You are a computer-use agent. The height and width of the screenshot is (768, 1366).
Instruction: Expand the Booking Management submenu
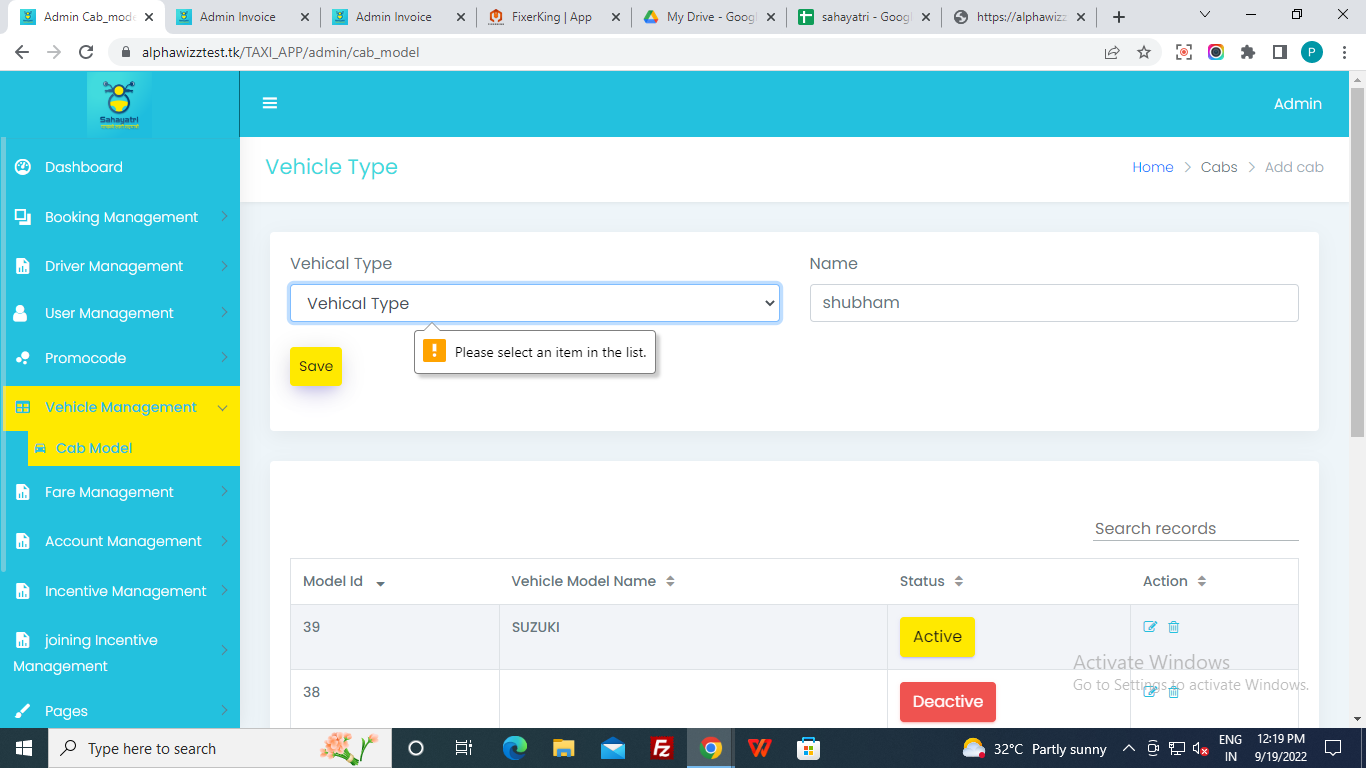pyautogui.click(x=224, y=217)
